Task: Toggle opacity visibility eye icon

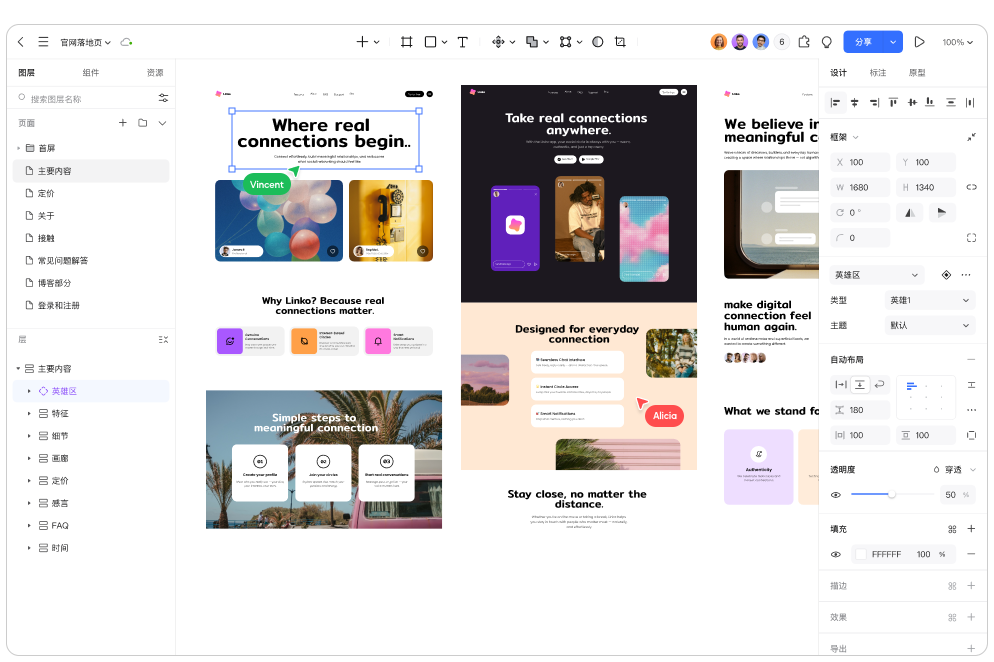Action: click(x=836, y=495)
